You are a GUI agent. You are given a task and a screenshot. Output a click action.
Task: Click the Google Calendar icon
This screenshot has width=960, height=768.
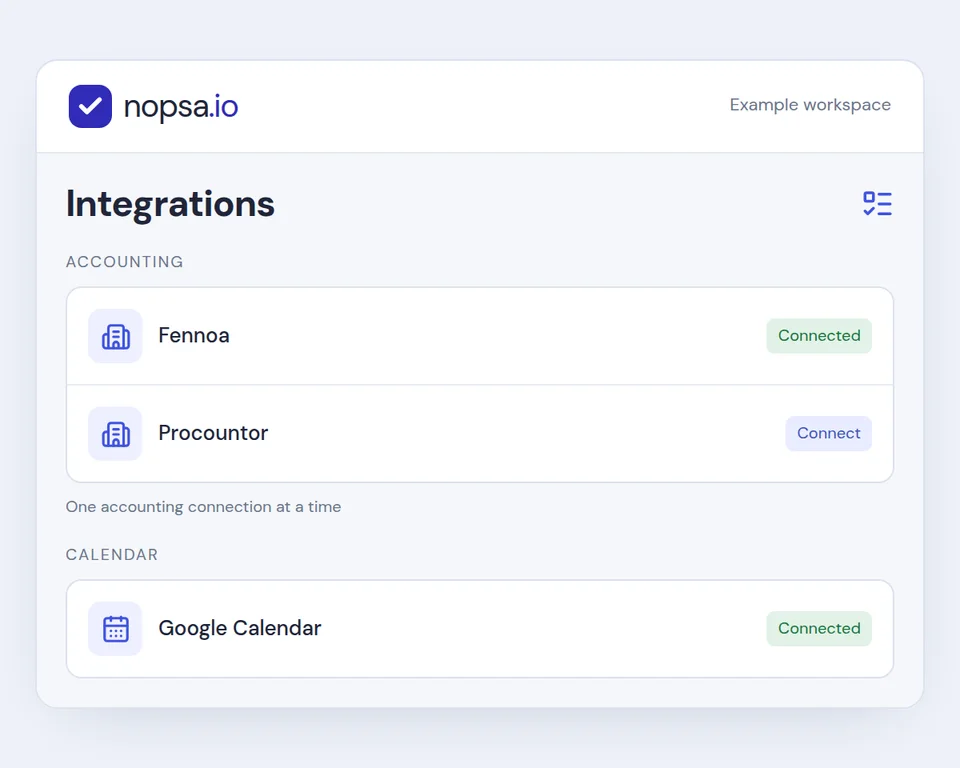point(115,628)
